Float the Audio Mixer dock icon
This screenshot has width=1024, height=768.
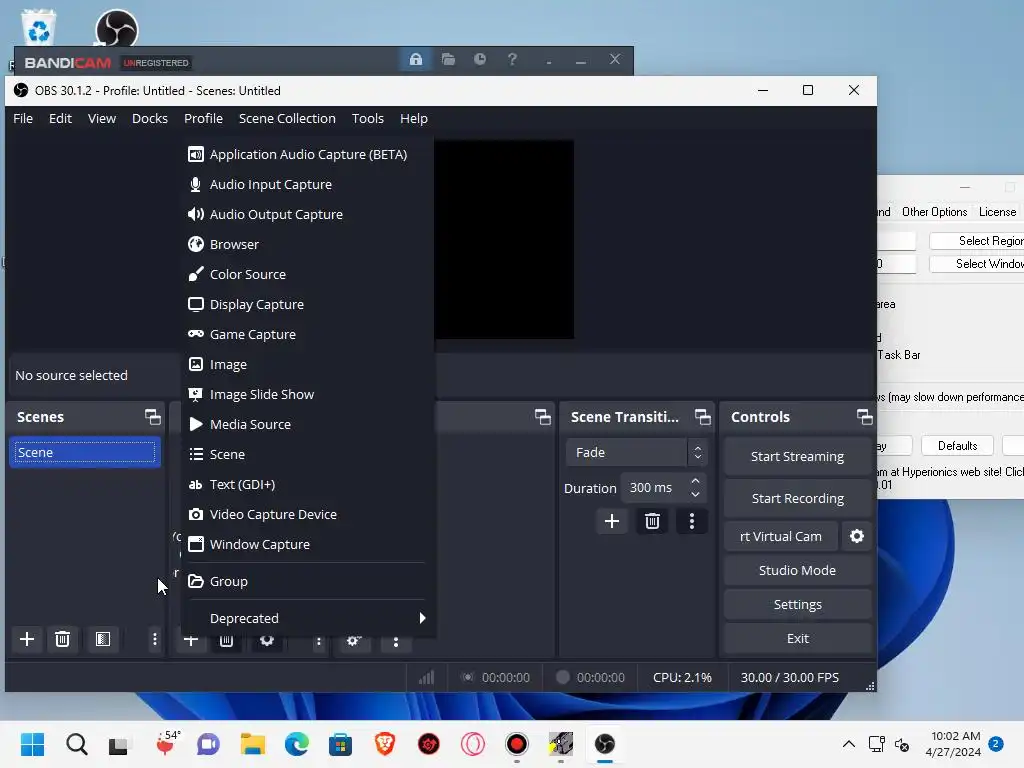(543, 417)
